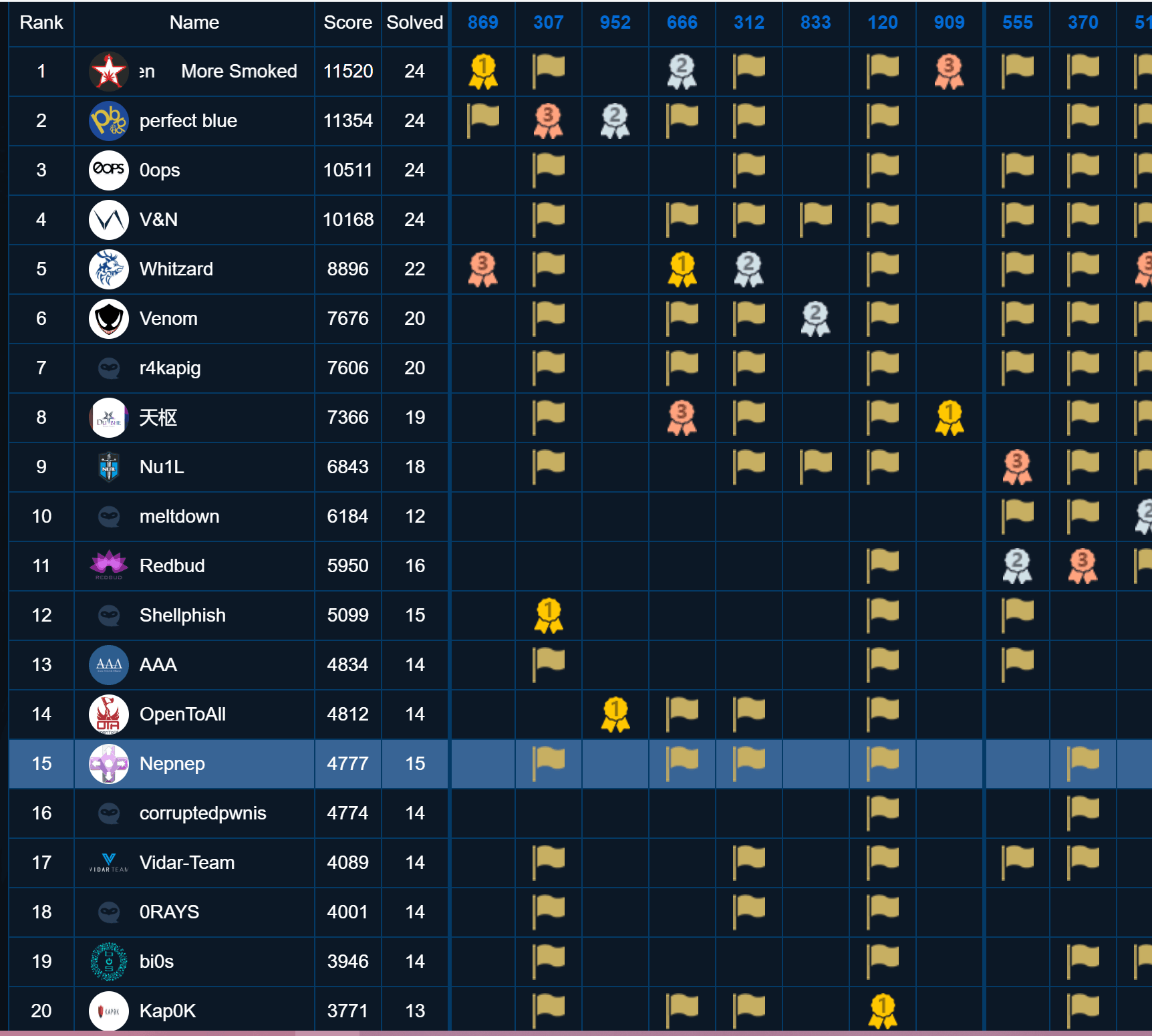This screenshot has height=1036, width=1152.
Task: Click Shellphish's gold medal under challenge 307
Action: pyautogui.click(x=549, y=616)
